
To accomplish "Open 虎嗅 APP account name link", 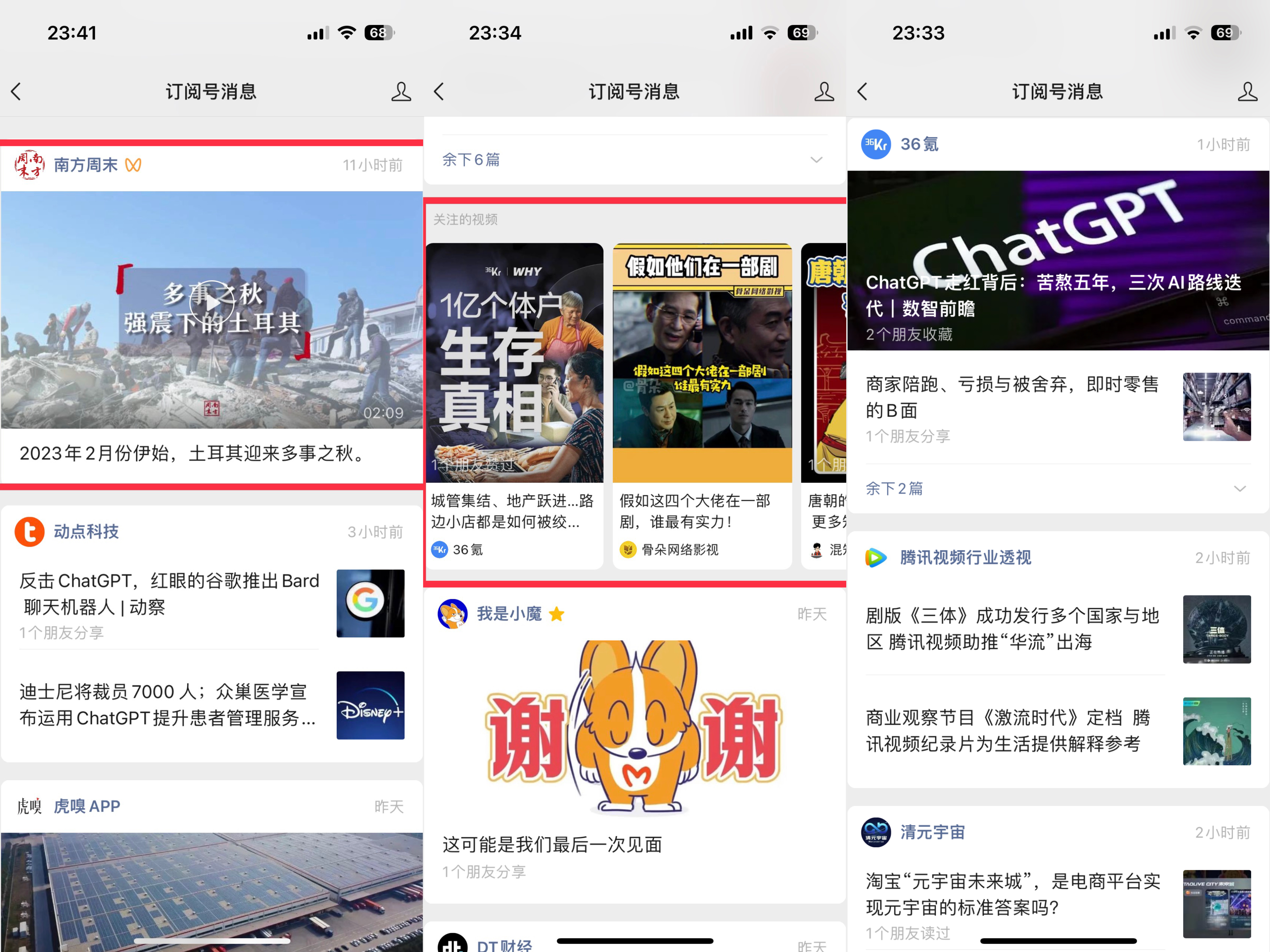I will (87, 806).
